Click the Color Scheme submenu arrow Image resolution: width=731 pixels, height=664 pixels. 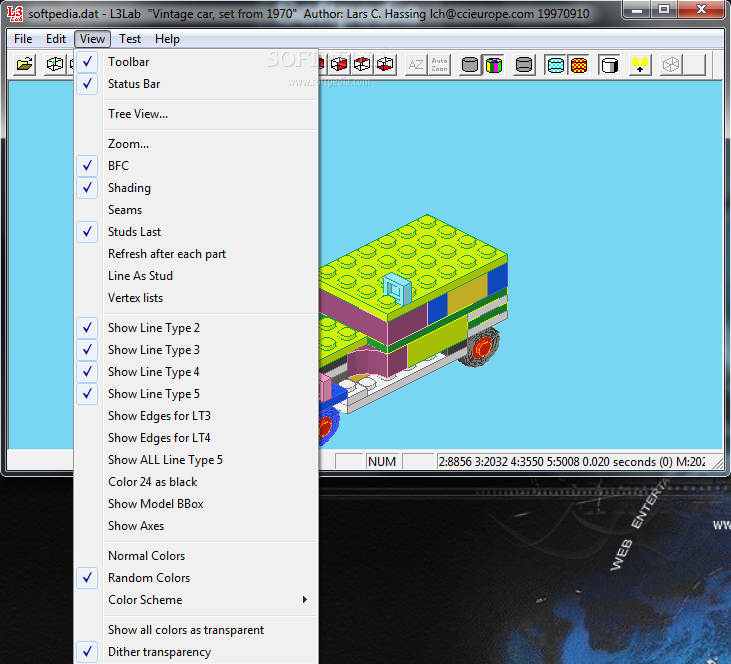304,600
